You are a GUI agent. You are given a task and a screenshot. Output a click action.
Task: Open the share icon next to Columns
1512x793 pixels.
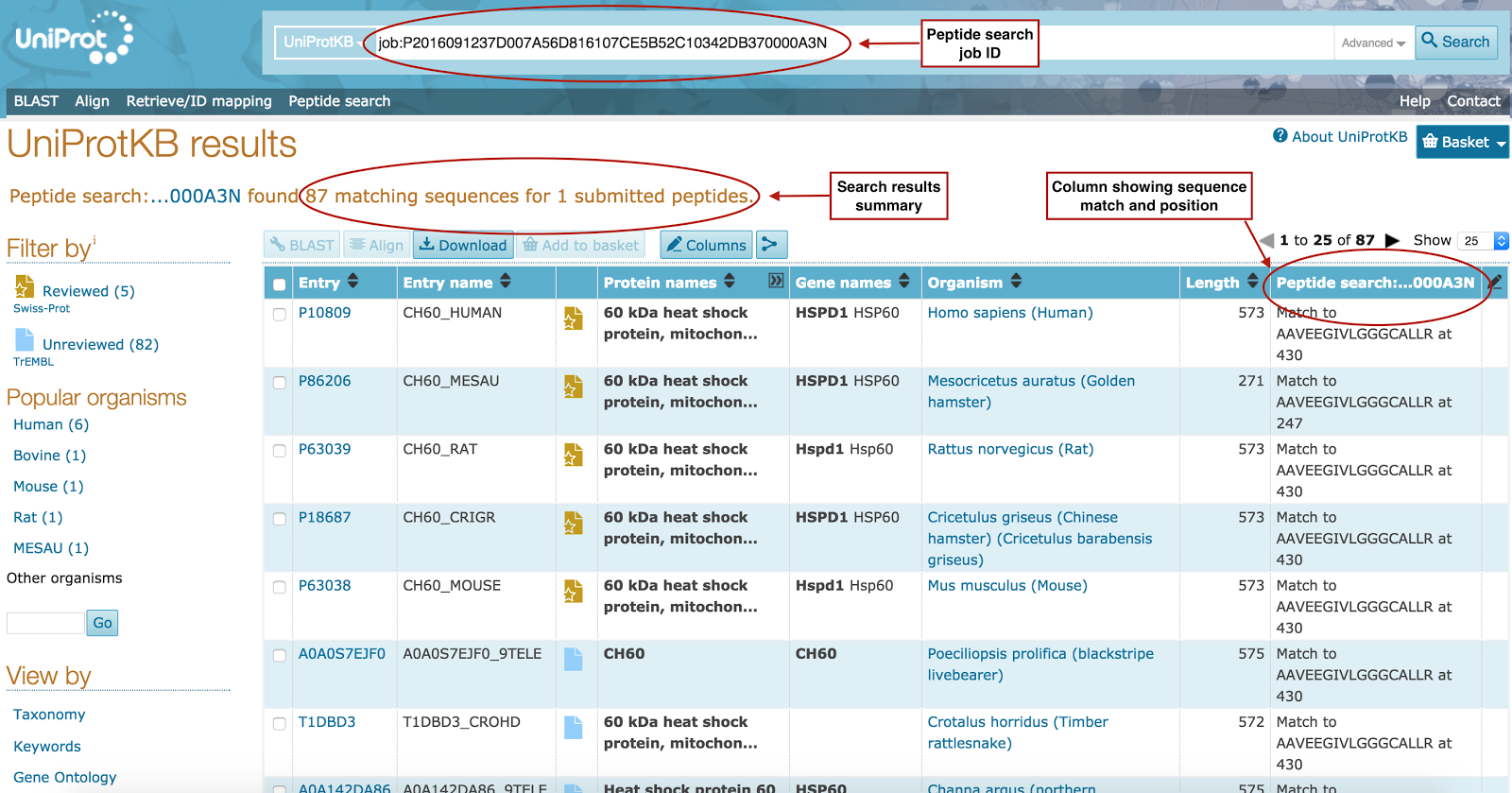(770, 245)
